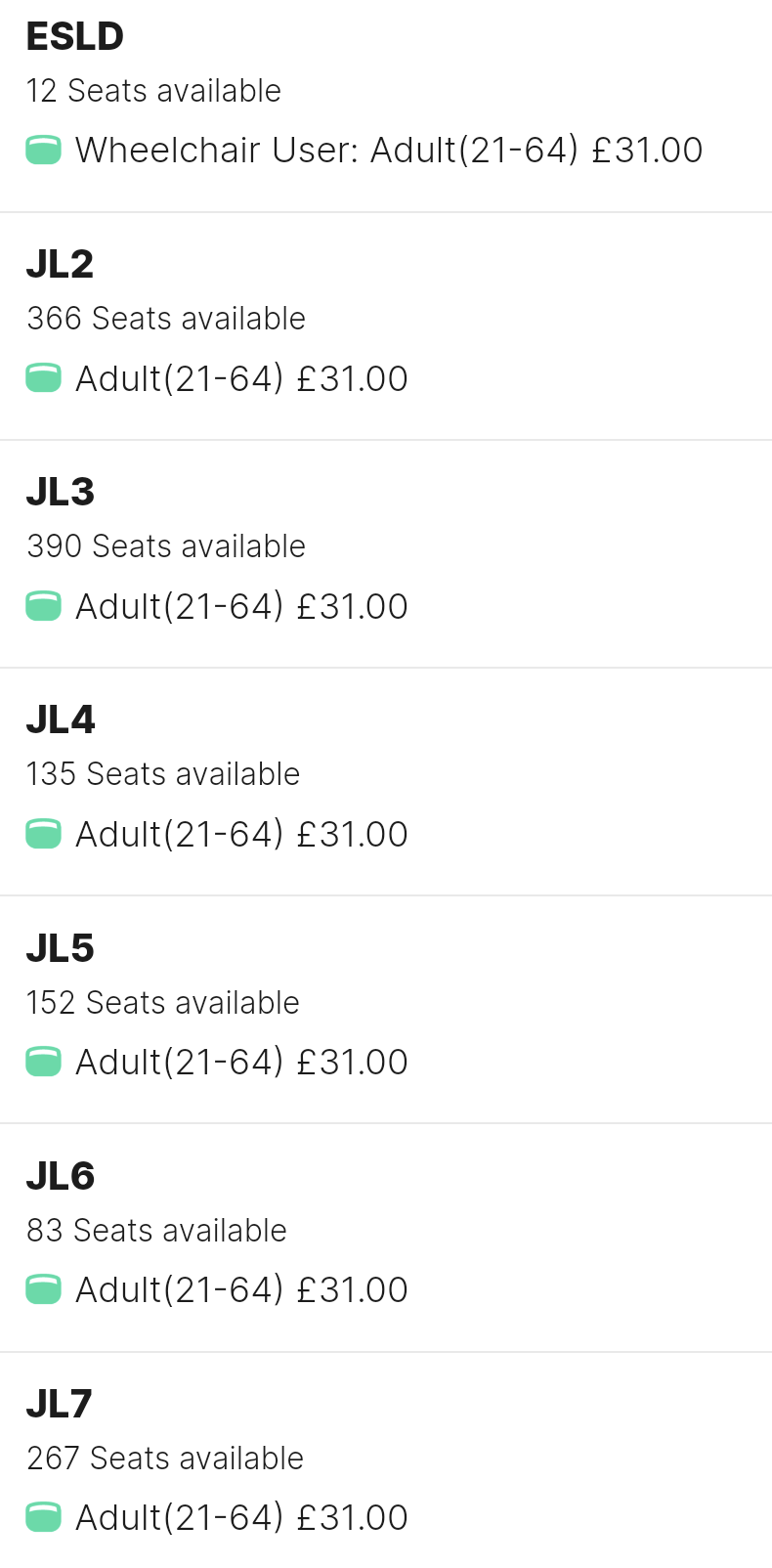Image resolution: width=772 pixels, height=1568 pixels.
Task: Click the green seat icon under JL5
Action: coord(43,1062)
